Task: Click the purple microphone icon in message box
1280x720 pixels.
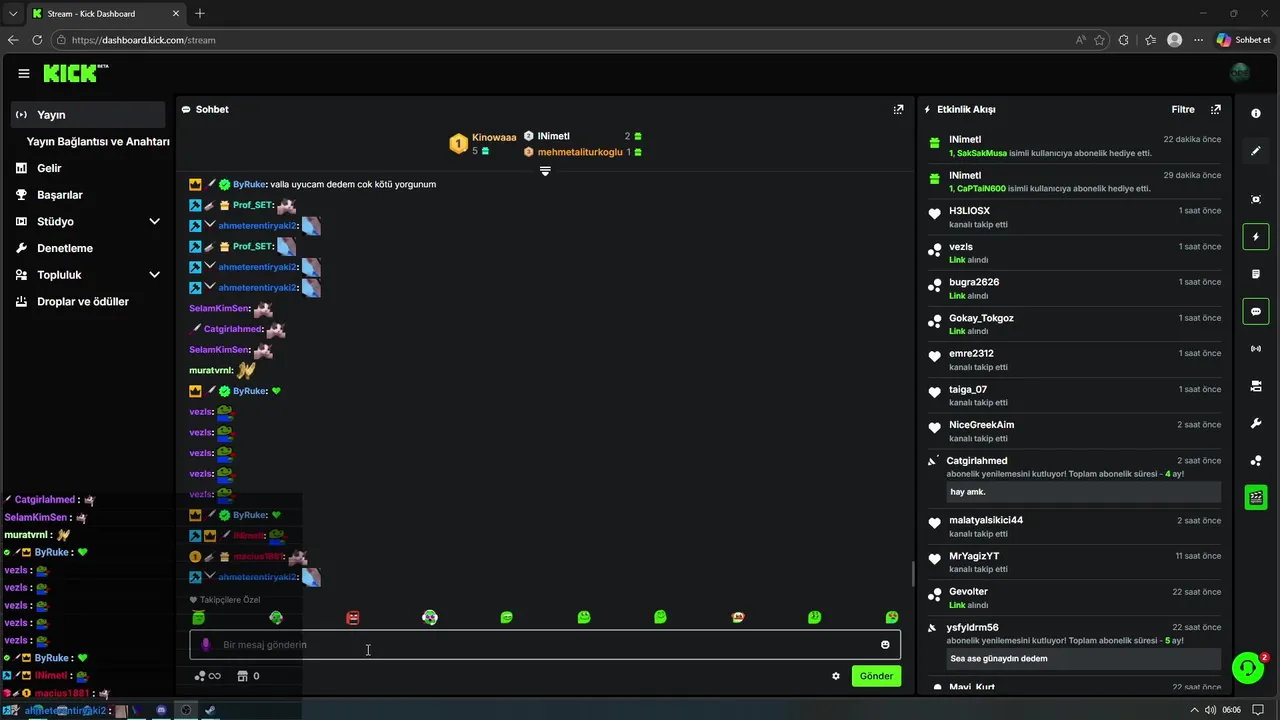Action: (206, 645)
